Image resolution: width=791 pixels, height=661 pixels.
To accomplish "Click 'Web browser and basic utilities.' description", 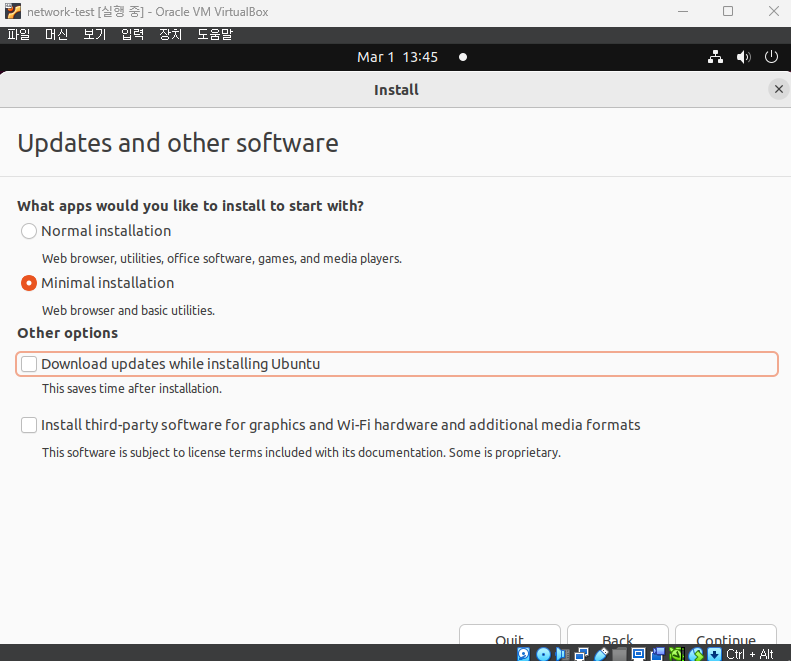I will click(128, 310).
